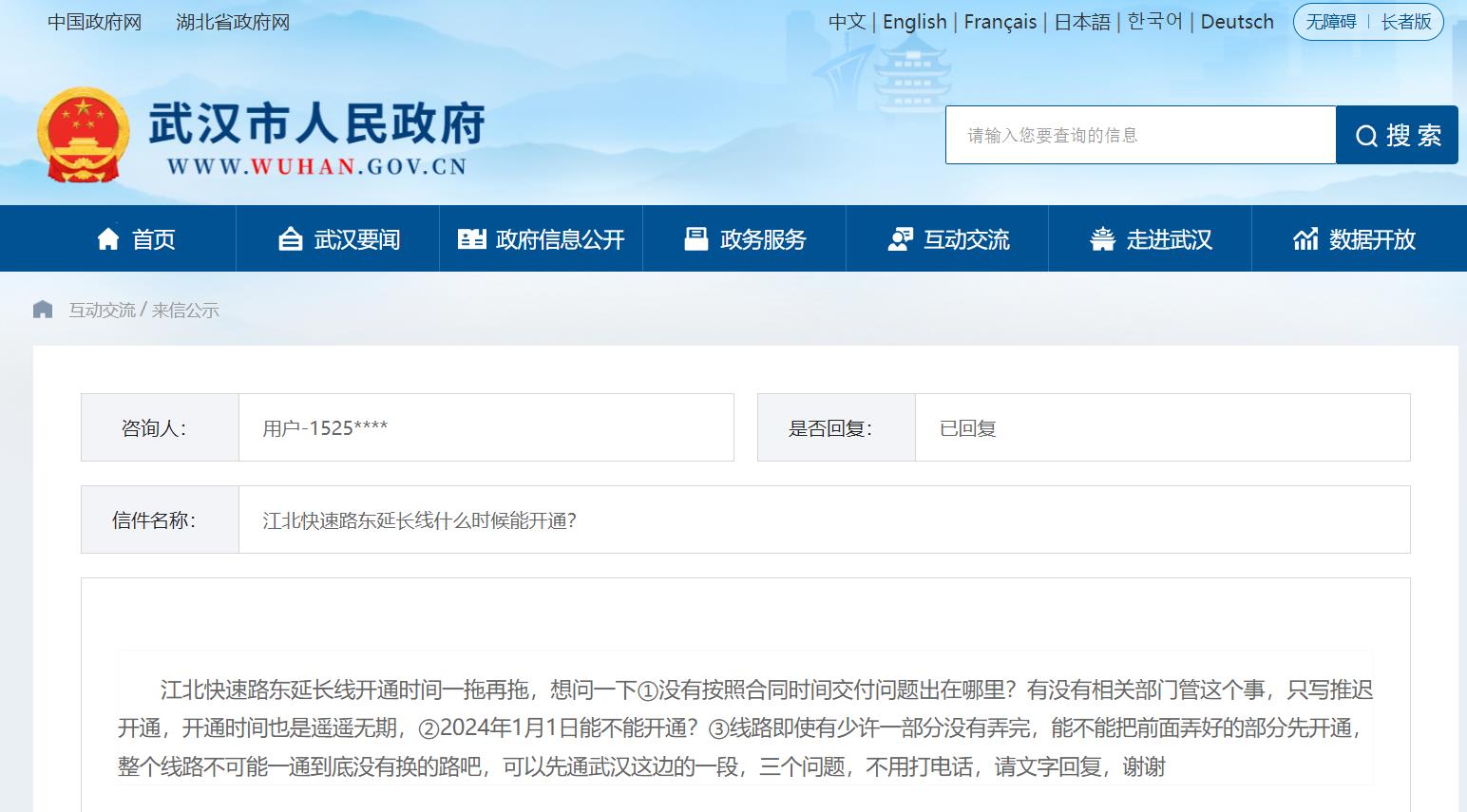Click the 政务服务 icon
Viewport: 1467px width, 812px height.
tap(696, 239)
